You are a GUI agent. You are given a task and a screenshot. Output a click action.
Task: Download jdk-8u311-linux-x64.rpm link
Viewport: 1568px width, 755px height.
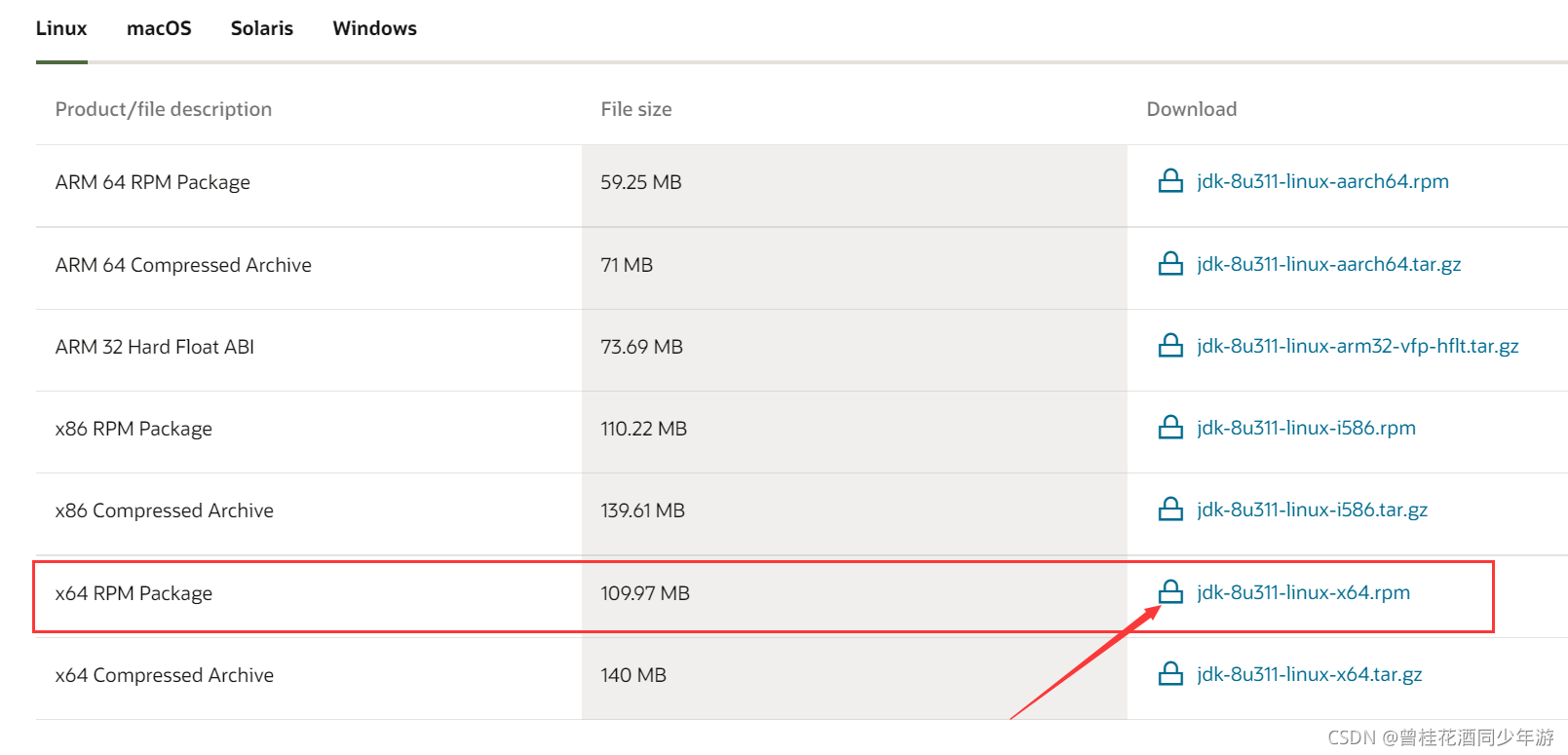tap(1303, 592)
